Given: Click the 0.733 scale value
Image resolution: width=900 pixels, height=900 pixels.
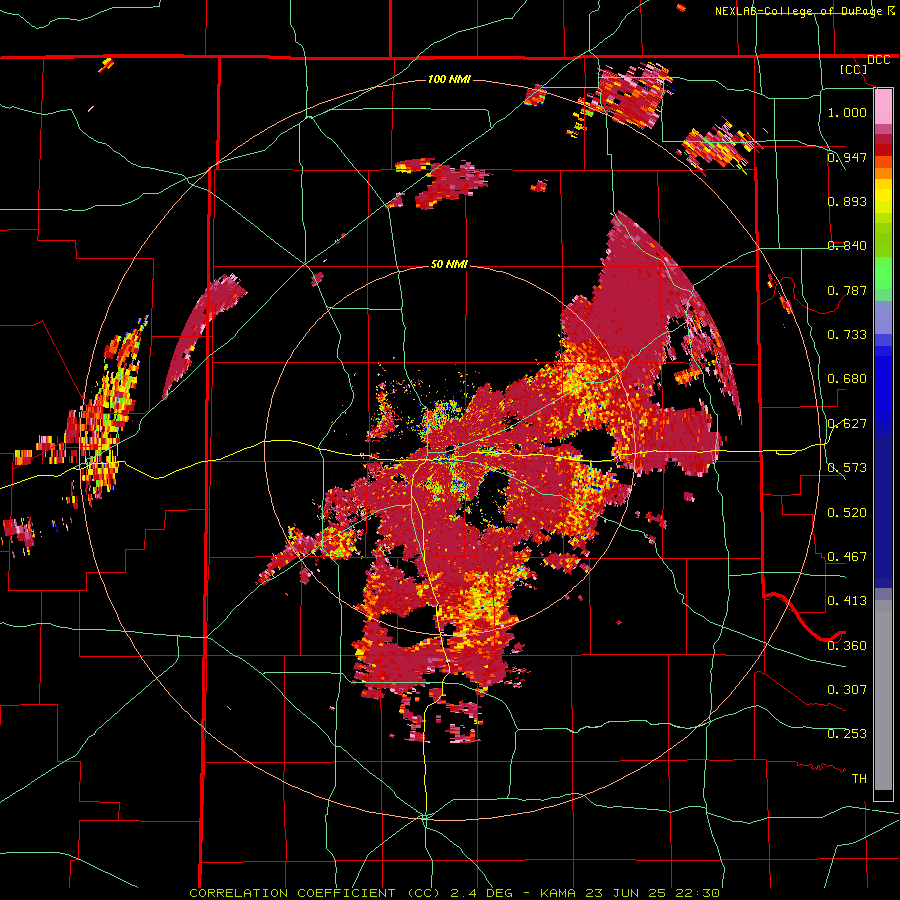Looking at the screenshot, I should coord(847,335).
